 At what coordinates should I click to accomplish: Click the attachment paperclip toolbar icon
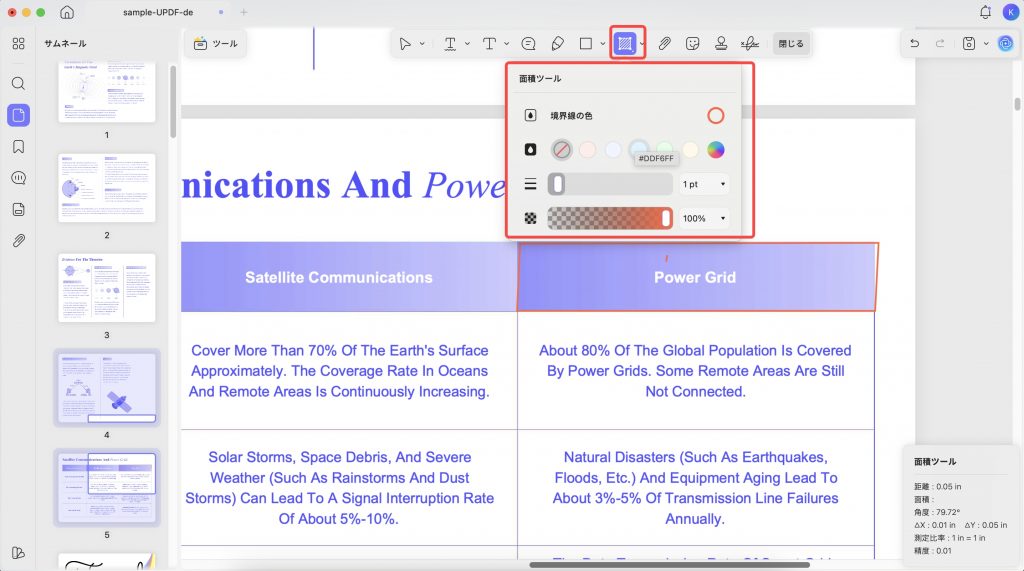[x=664, y=43]
